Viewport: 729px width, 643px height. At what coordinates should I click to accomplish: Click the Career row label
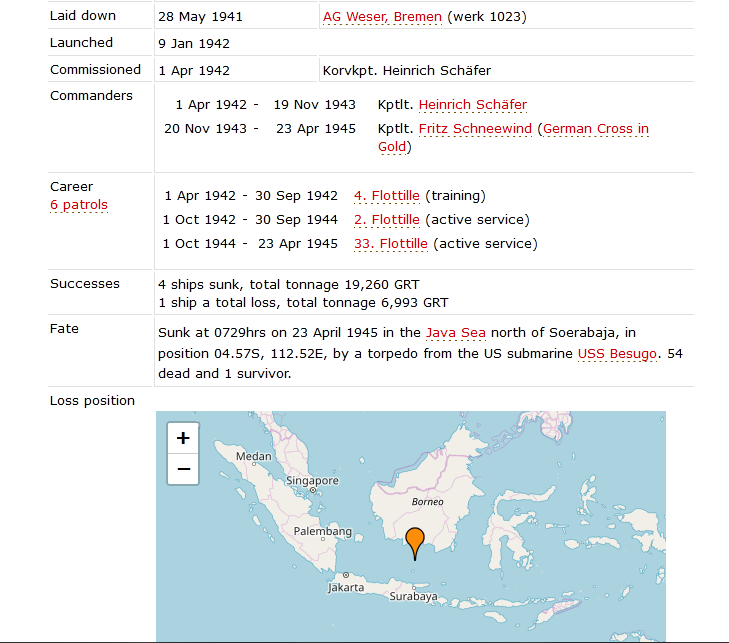72,187
